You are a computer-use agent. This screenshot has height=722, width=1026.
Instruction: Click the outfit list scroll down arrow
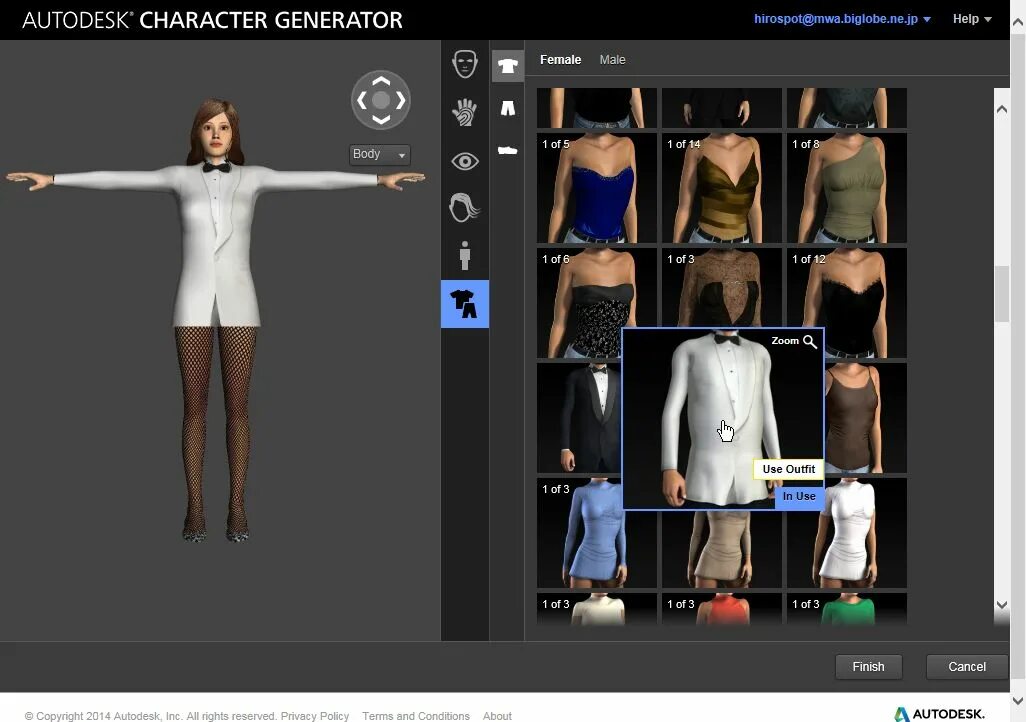1002,604
